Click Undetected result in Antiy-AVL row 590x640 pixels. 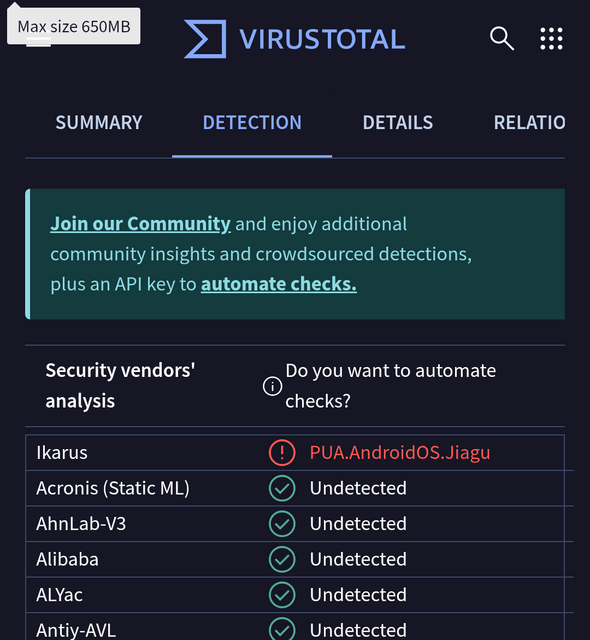(x=358, y=630)
